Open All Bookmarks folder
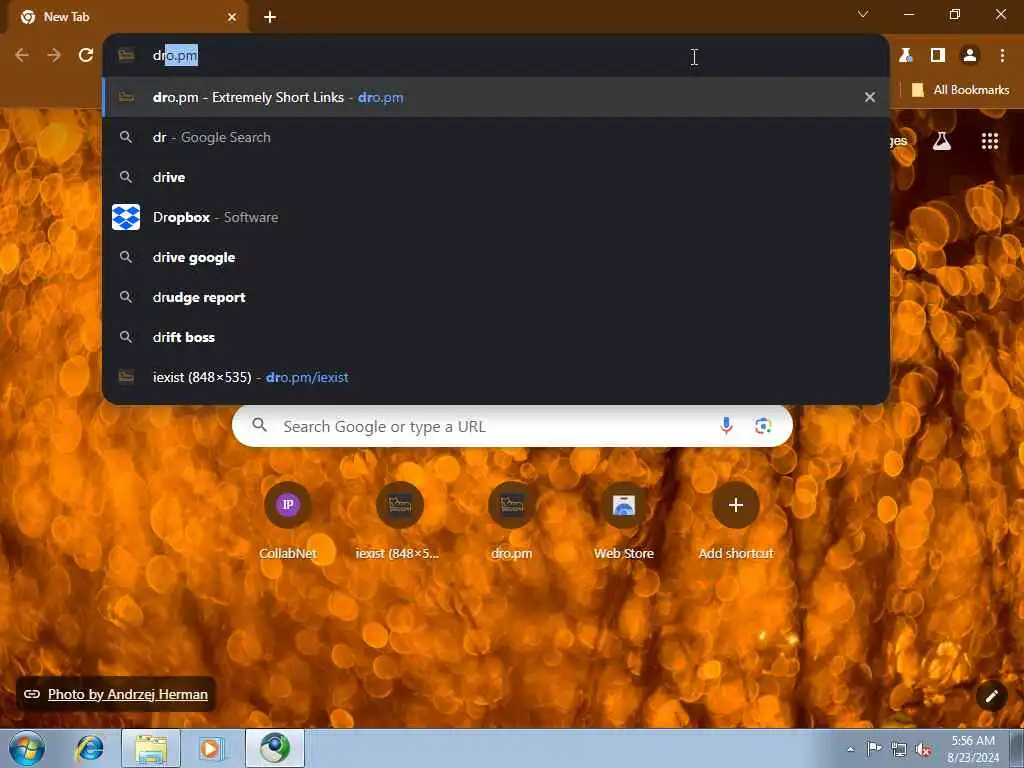This screenshot has width=1024, height=768. pyautogui.click(x=960, y=90)
